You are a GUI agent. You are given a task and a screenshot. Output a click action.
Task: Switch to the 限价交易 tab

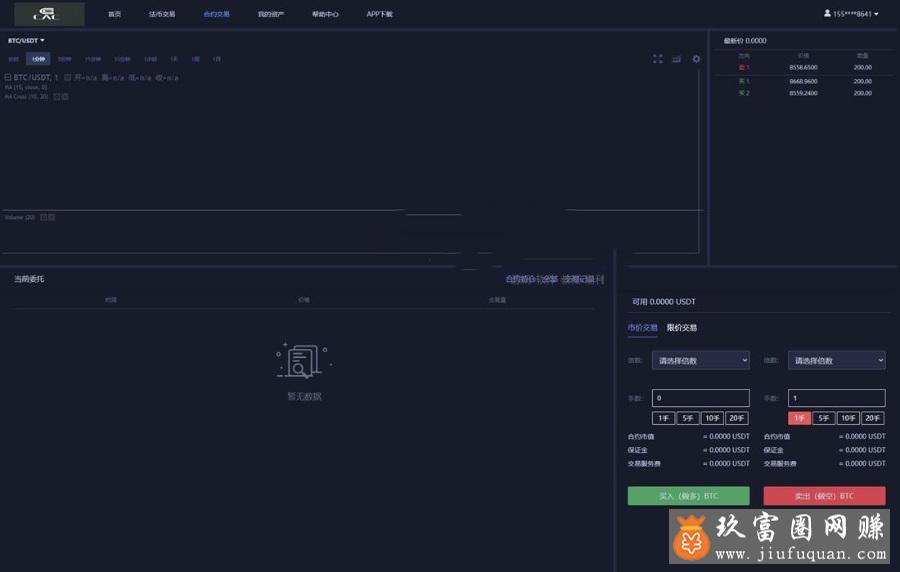pos(682,328)
